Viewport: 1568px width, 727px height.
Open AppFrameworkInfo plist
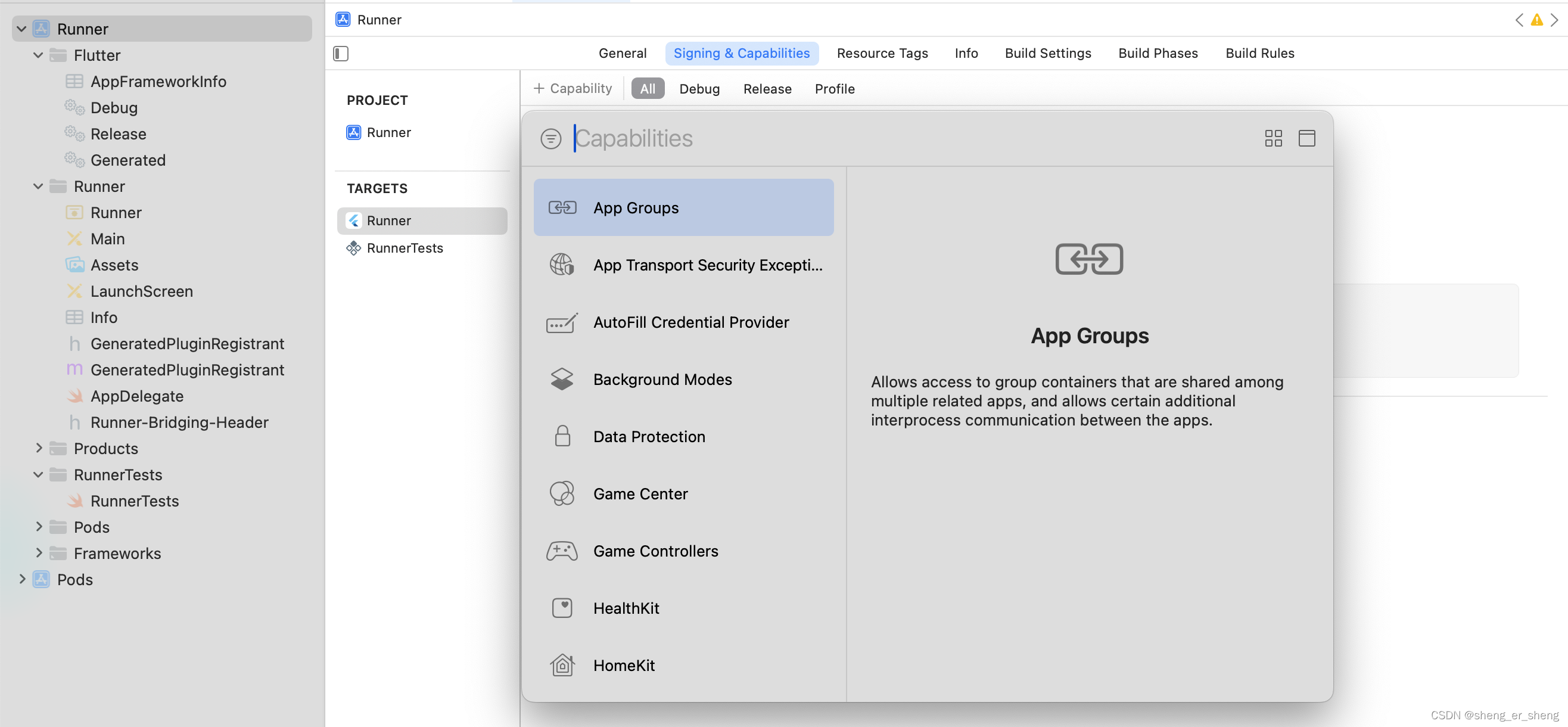click(x=158, y=82)
